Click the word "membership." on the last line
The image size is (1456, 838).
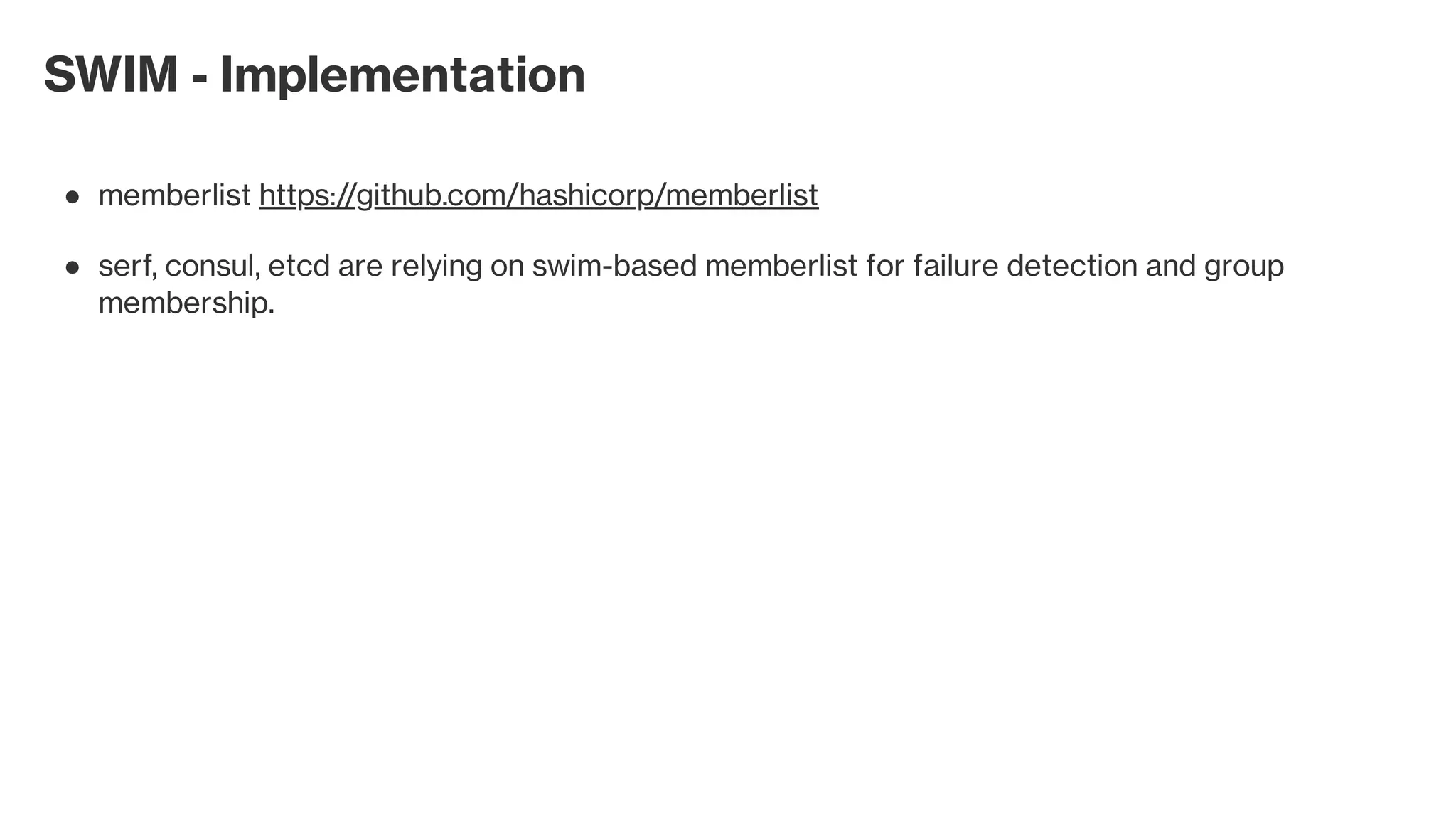point(186,304)
